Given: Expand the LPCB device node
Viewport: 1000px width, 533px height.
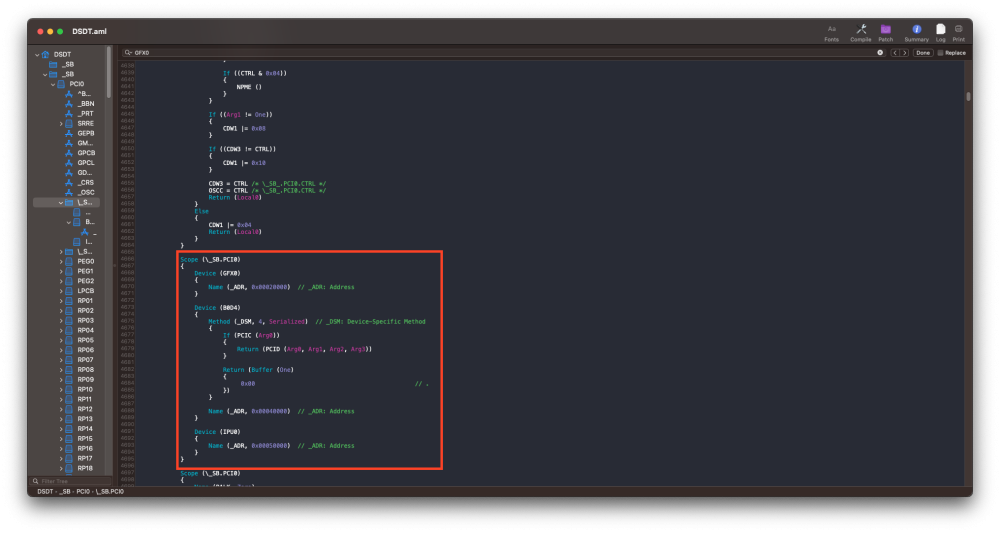Looking at the screenshot, I should tap(61, 291).
